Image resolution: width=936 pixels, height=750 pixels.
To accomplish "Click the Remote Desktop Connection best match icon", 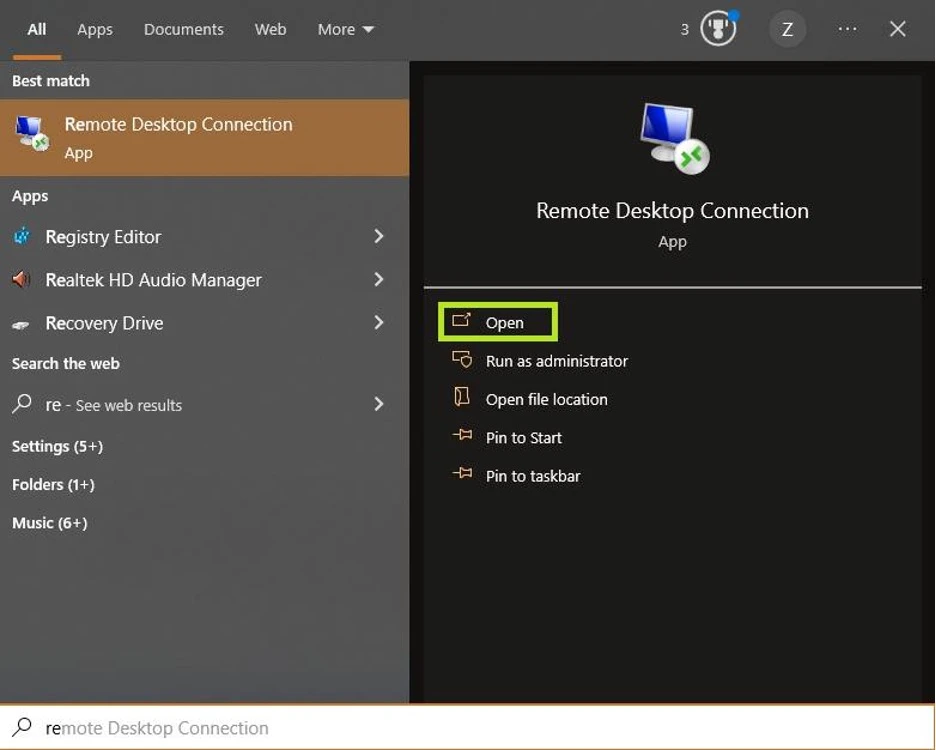I will point(32,133).
